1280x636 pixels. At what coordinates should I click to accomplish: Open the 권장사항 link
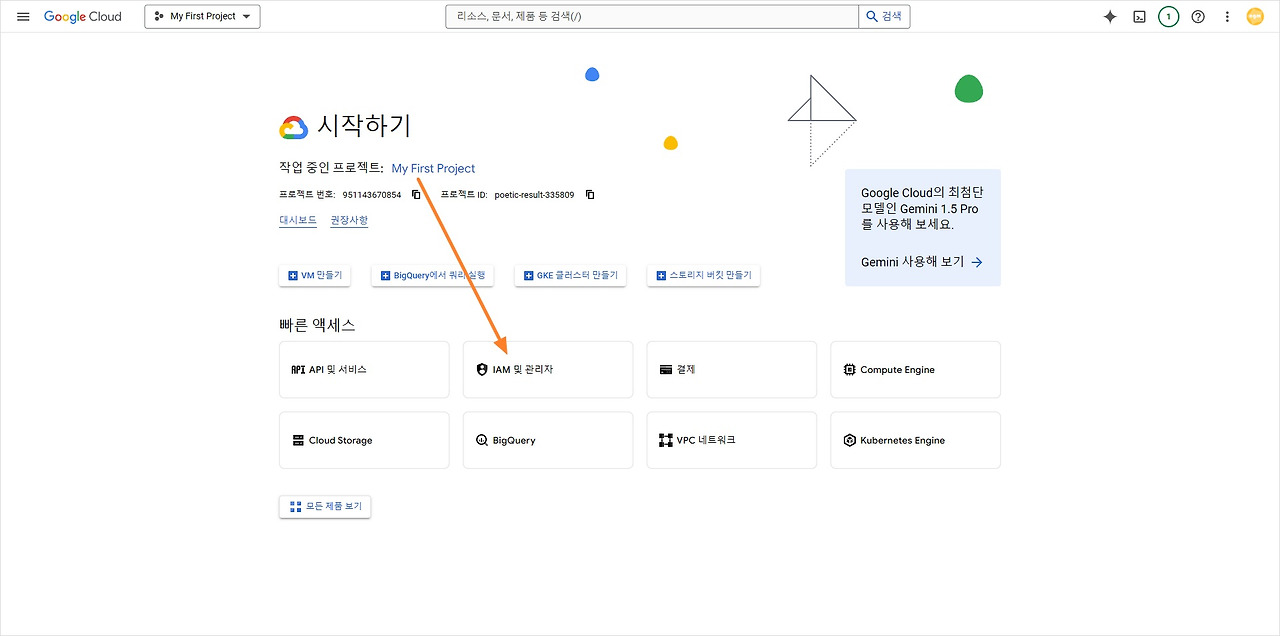click(349, 220)
